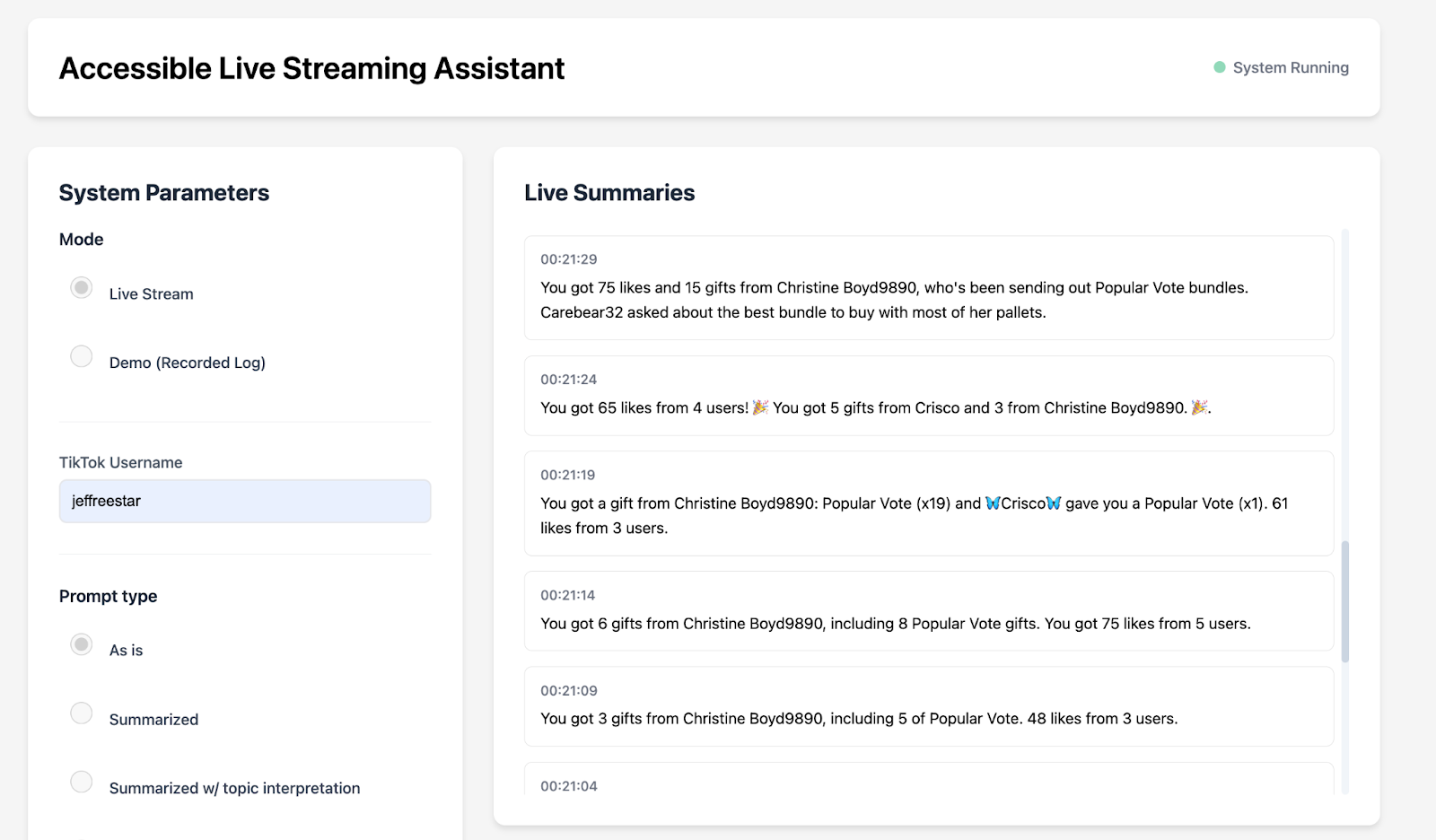1436x840 pixels.
Task: Click inside the TikTok Username field
Action: (x=244, y=501)
